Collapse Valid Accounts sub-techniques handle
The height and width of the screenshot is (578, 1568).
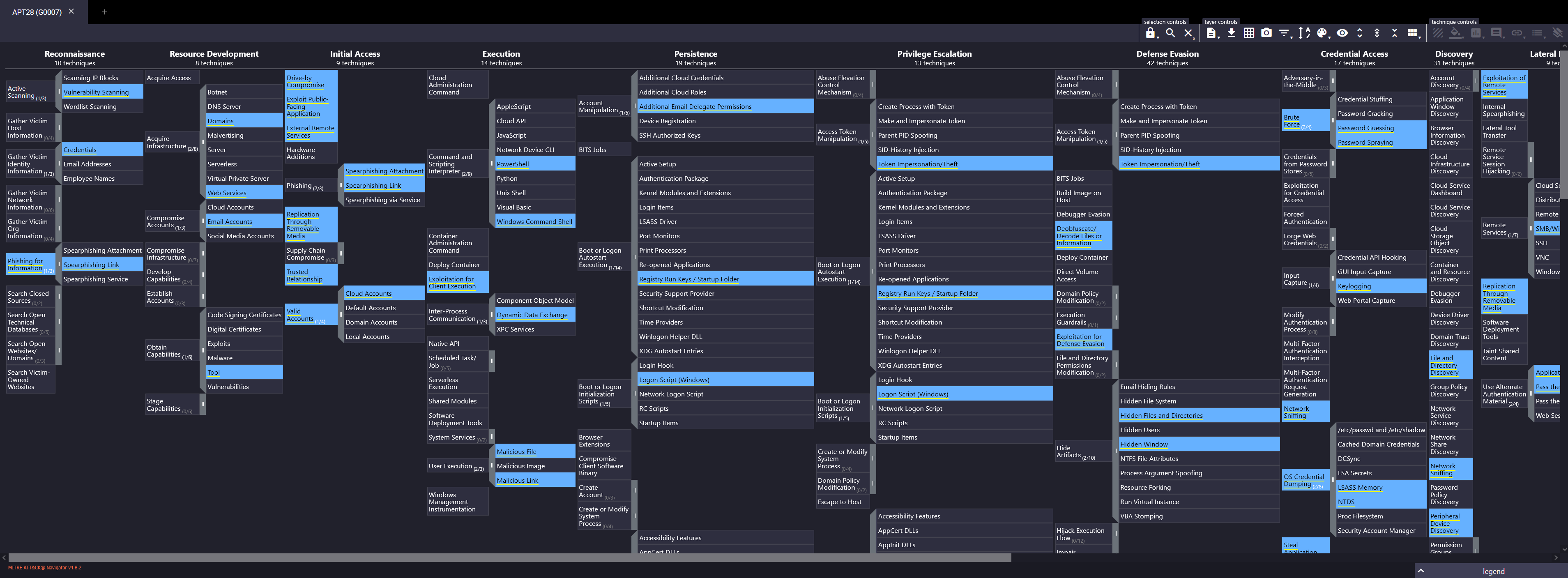341,315
